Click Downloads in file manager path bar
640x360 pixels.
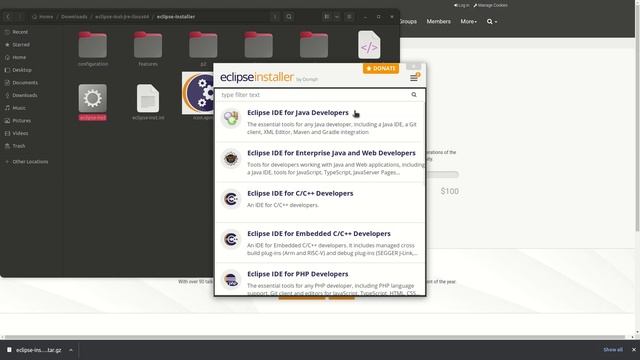(x=74, y=17)
